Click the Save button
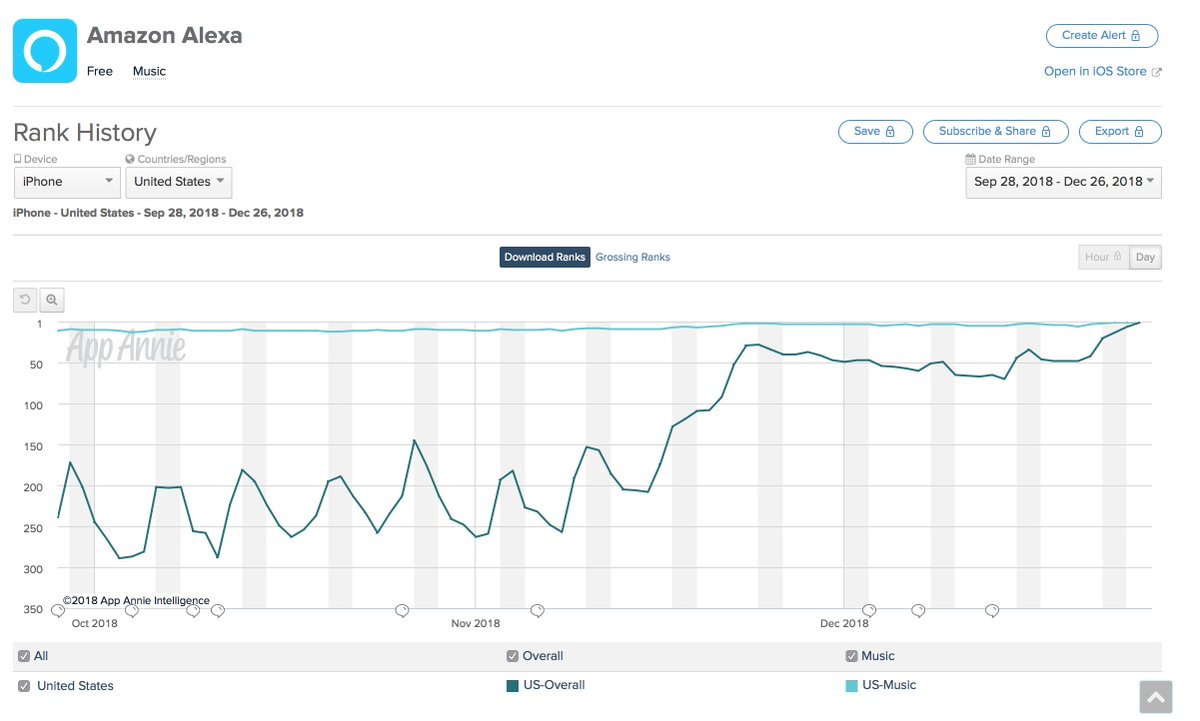 tap(875, 131)
